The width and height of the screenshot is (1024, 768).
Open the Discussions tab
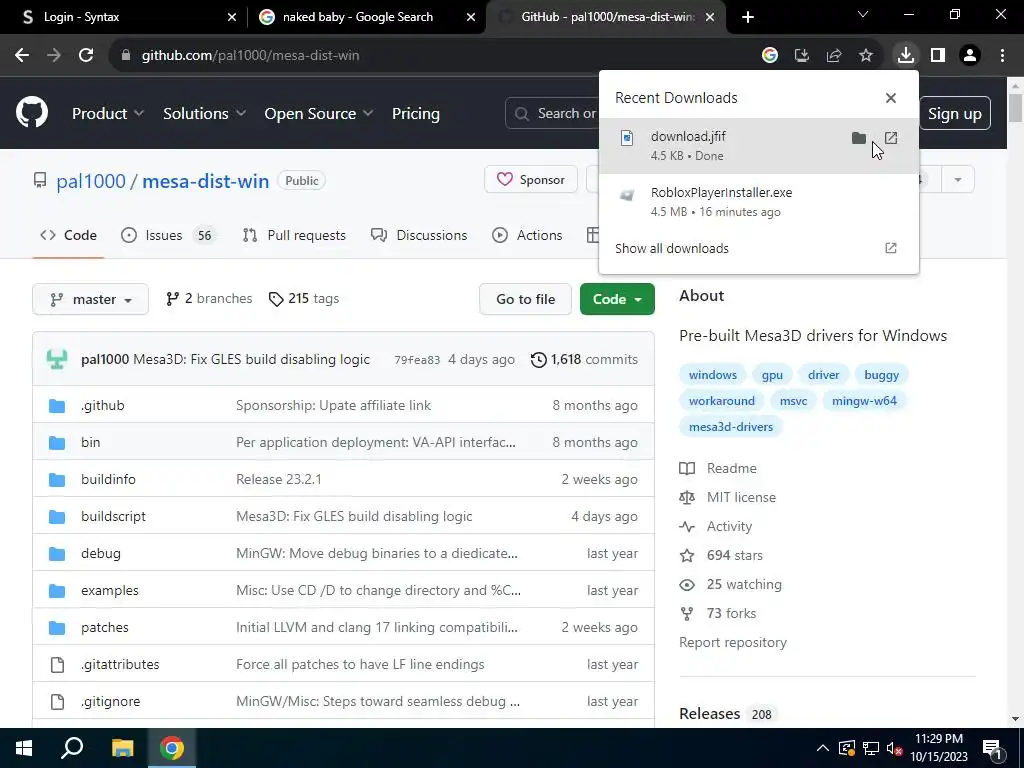tap(419, 235)
